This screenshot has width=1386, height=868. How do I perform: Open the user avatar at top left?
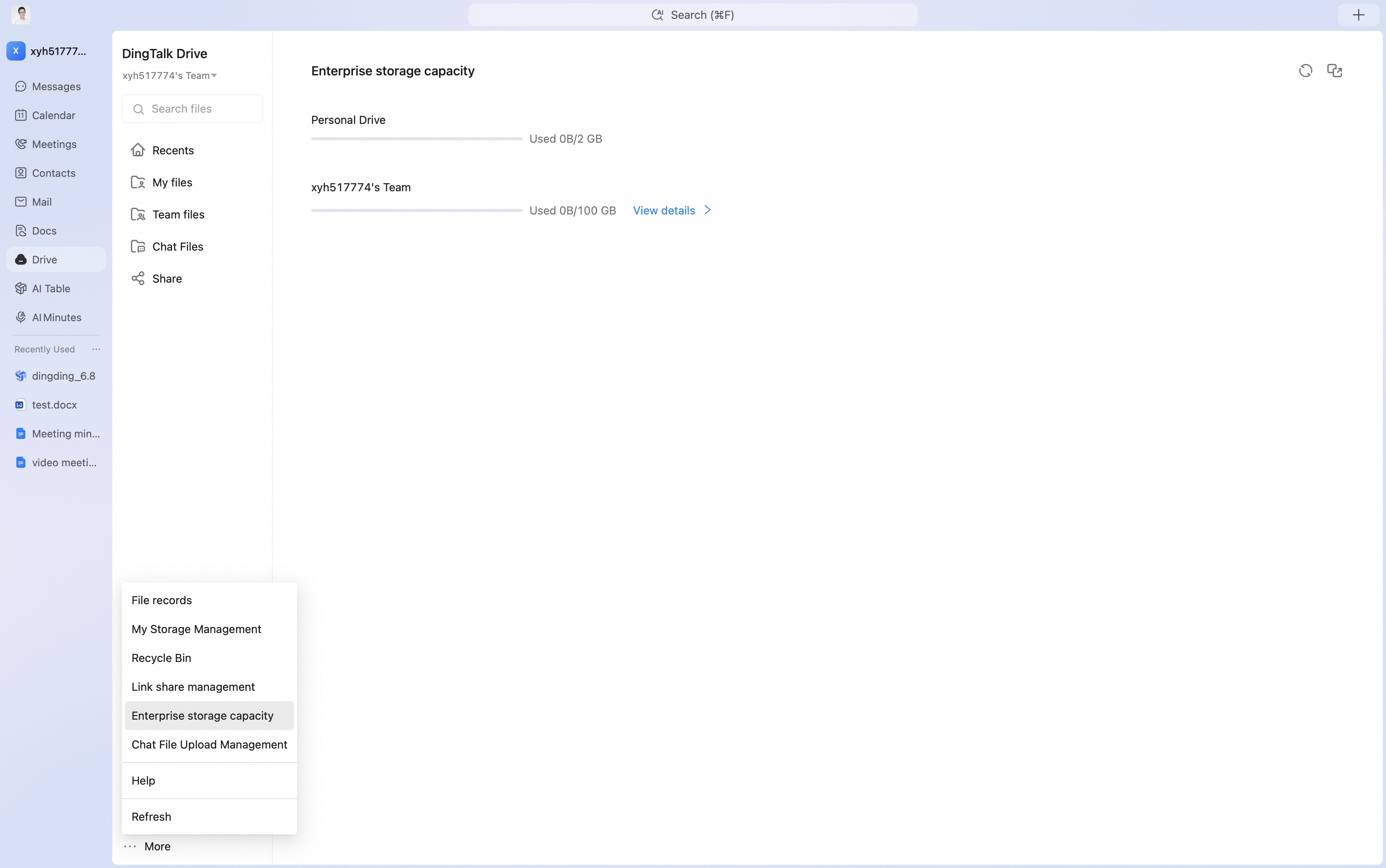(x=21, y=15)
